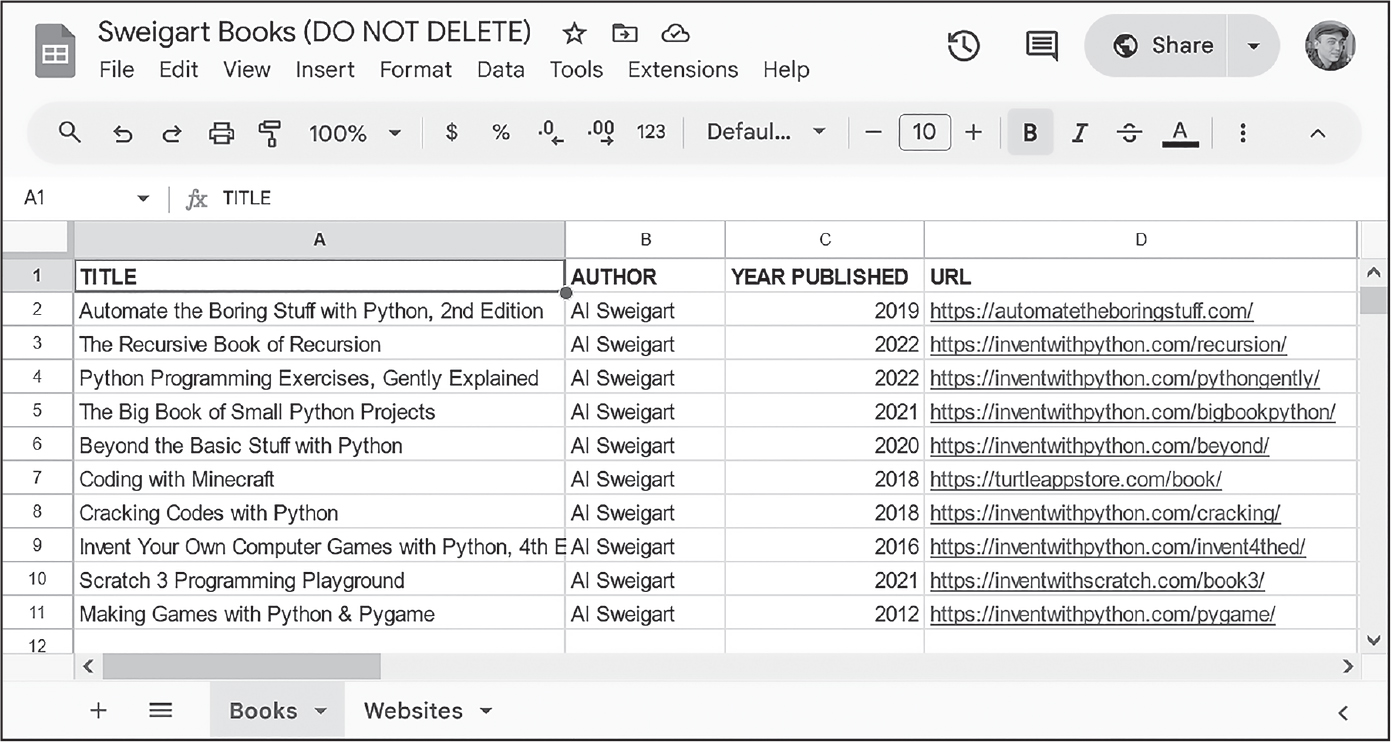Viewport: 1391px width, 742px height.
Task: Open the text color picker
Action: (x=1180, y=133)
